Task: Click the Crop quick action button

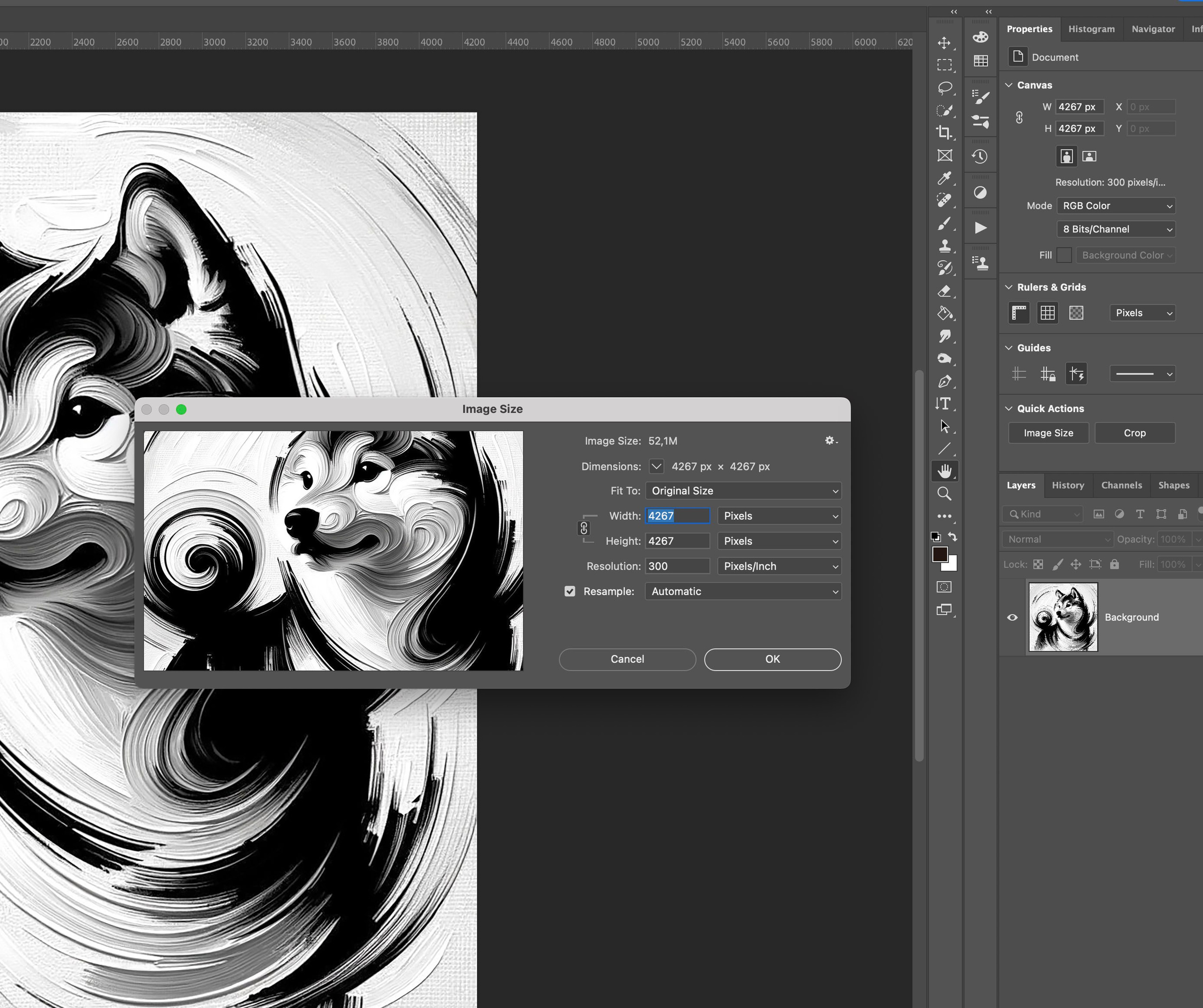Action: [x=1135, y=432]
